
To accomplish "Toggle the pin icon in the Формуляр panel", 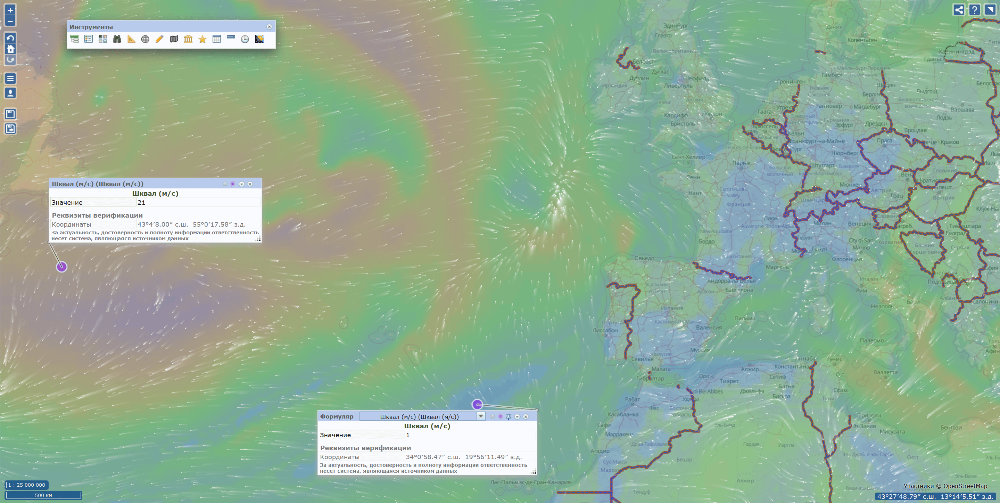I will [x=508, y=415].
